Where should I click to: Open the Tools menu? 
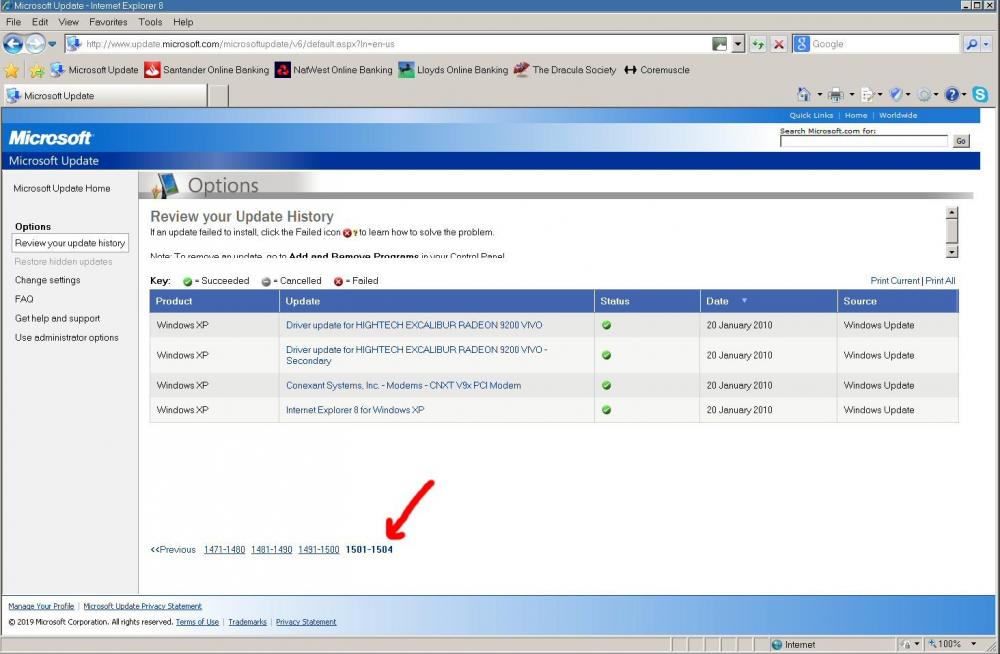click(150, 21)
